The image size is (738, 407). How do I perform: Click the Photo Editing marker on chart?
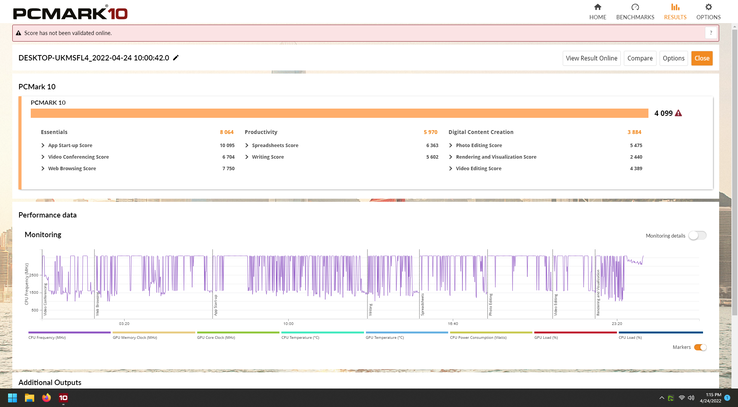click(490, 304)
